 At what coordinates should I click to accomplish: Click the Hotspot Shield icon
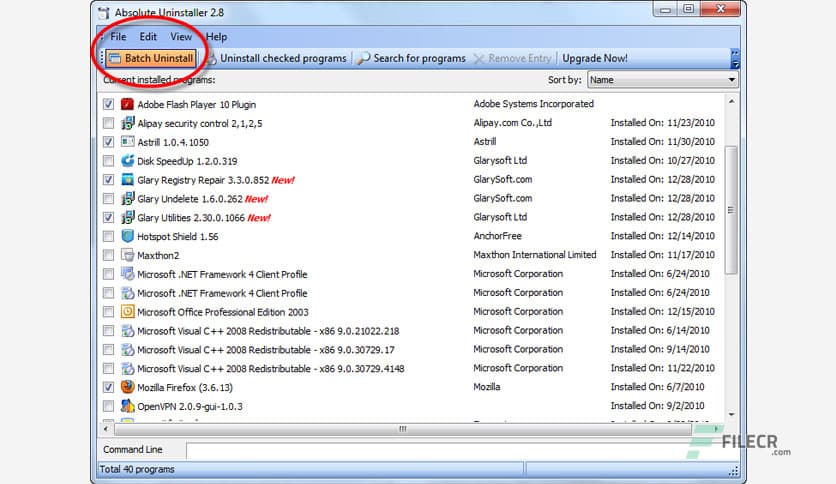tap(127, 236)
